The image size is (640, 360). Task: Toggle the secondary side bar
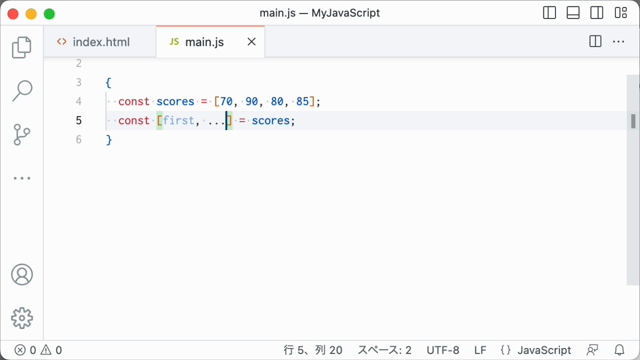(597, 13)
